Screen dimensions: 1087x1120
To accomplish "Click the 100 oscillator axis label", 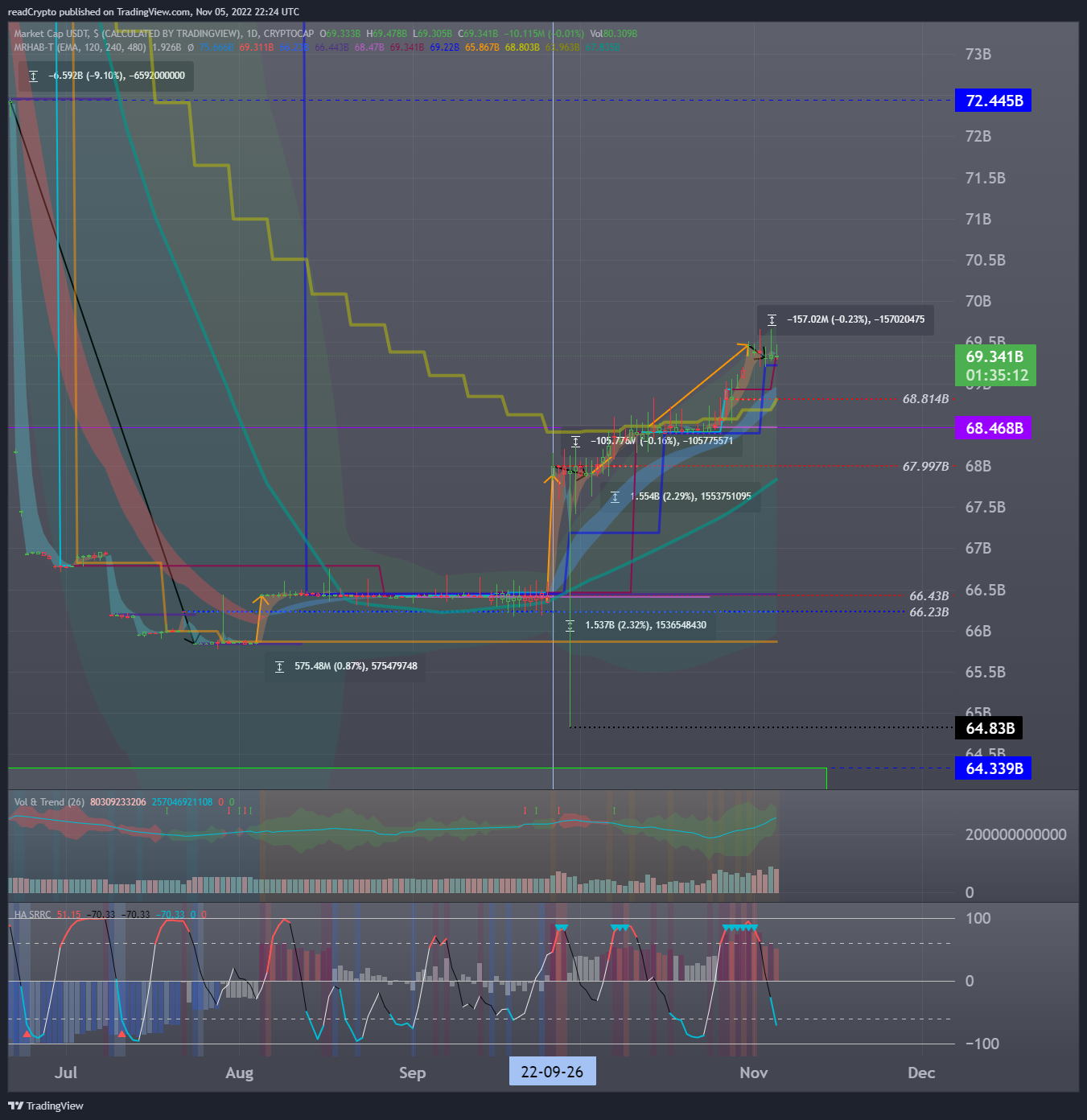I will point(978,918).
